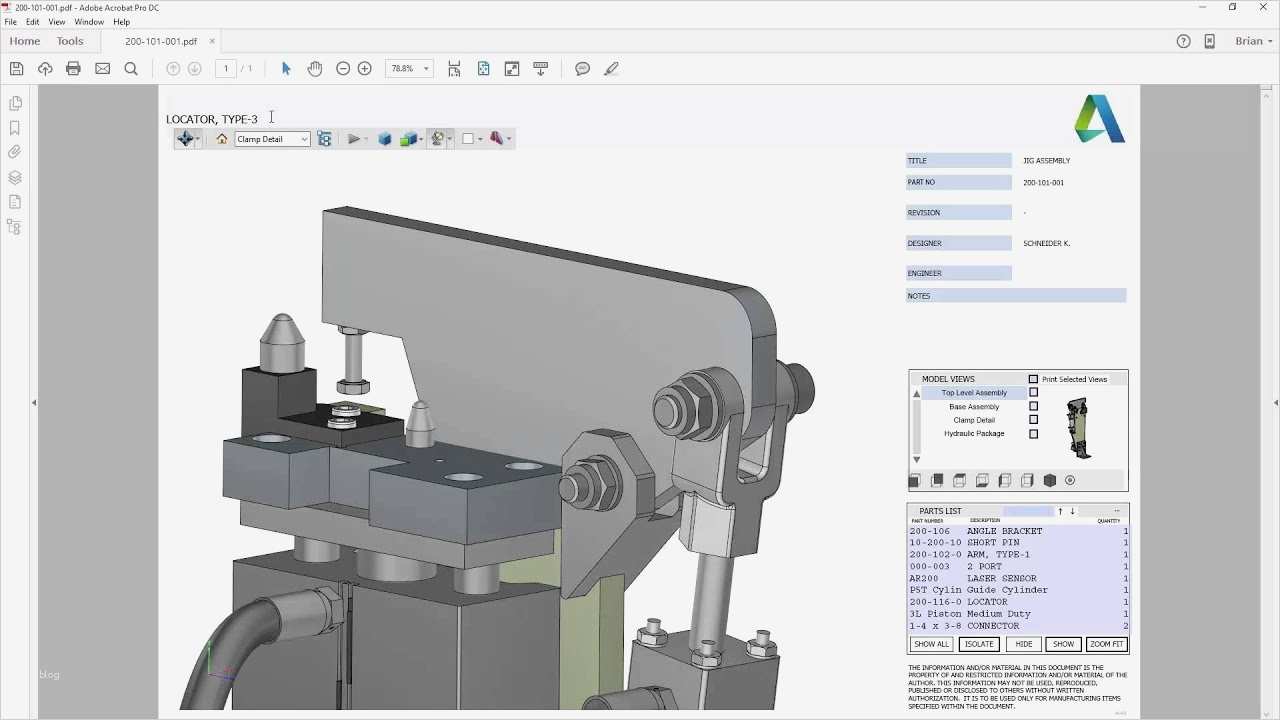Screen dimensions: 1280x720
Task: Switch to the Tools tab
Action: (70, 41)
